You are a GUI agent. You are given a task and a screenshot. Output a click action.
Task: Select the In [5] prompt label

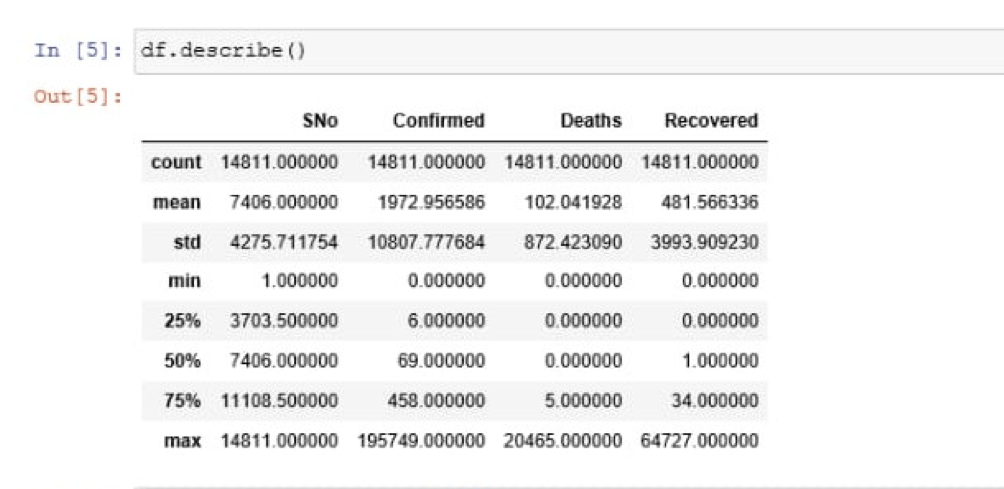click(x=78, y=51)
